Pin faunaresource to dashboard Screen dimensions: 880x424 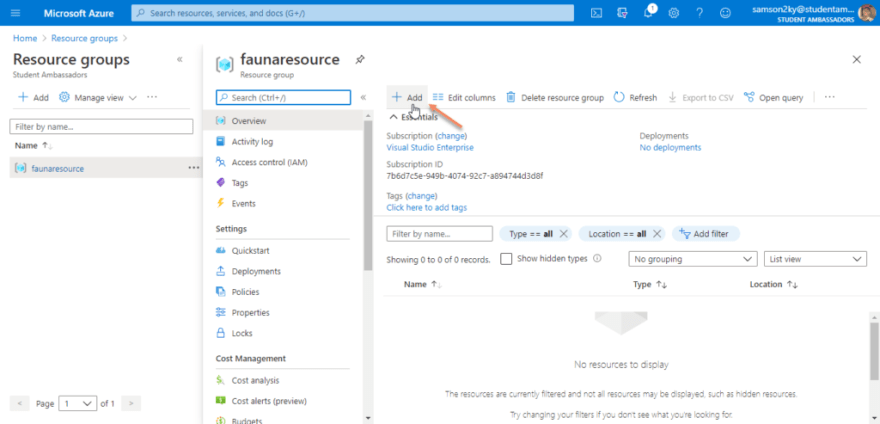(360, 60)
